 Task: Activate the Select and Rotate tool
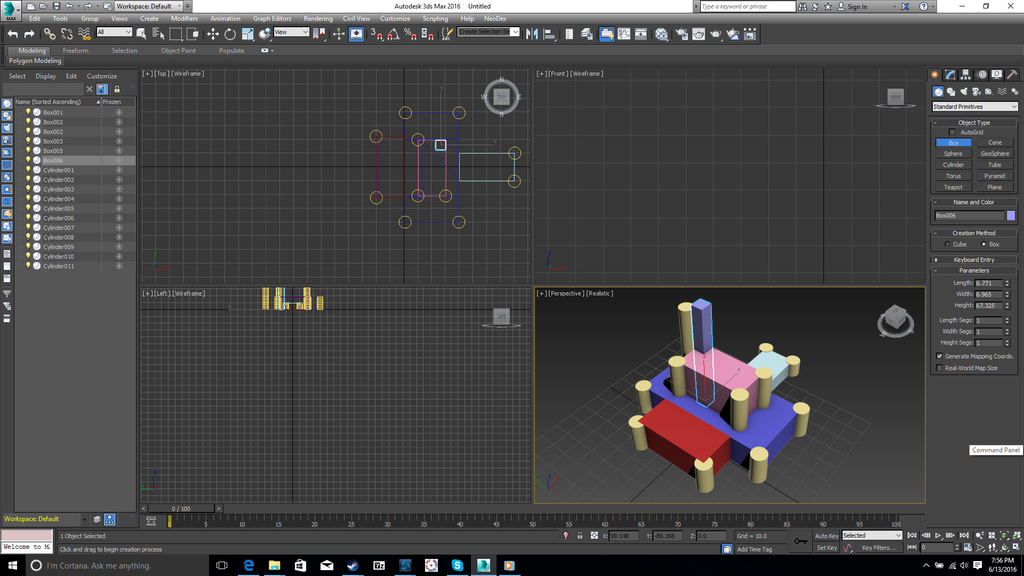(x=230, y=34)
